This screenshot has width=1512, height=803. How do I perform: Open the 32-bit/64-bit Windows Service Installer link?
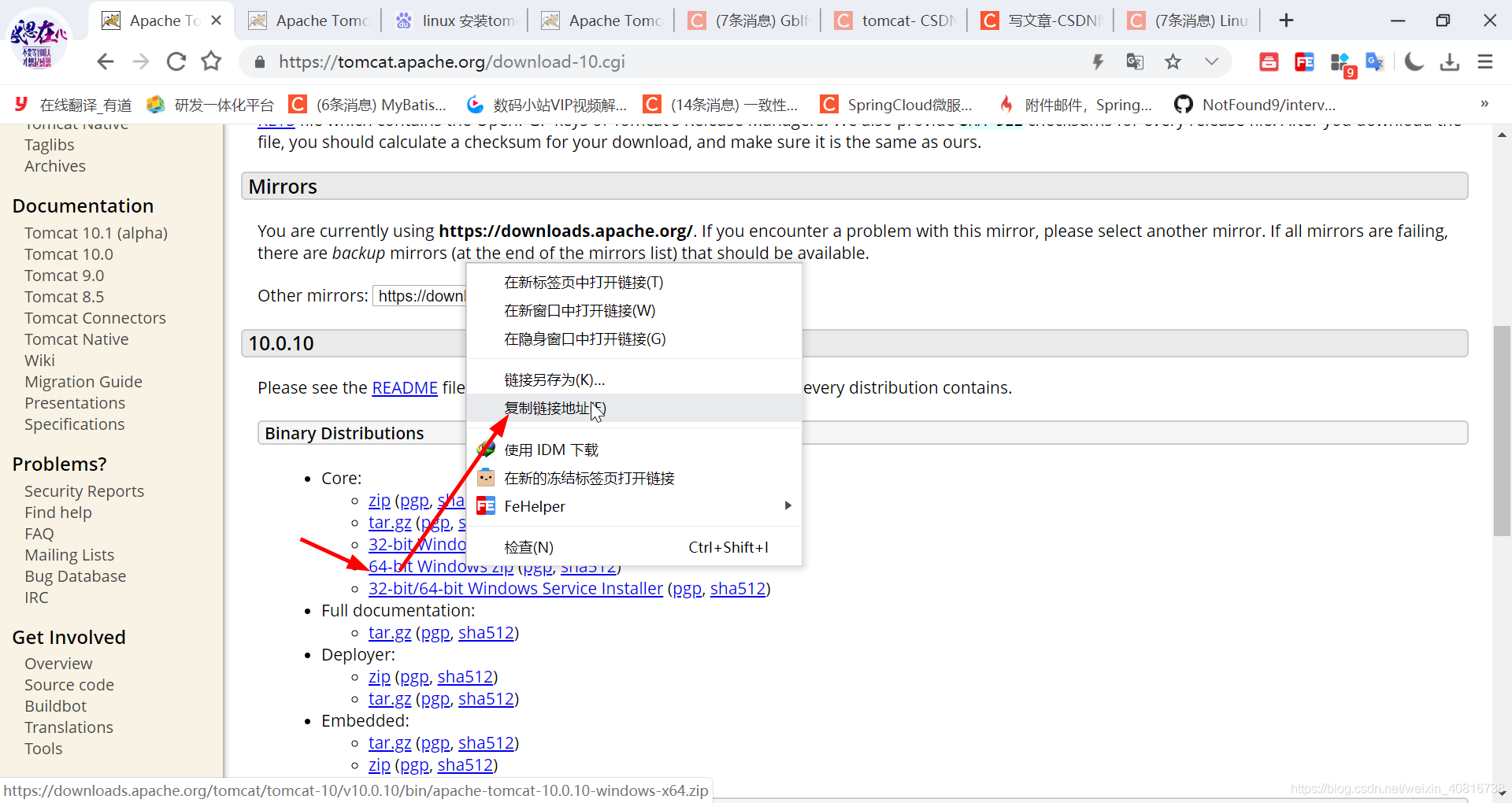coord(516,589)
